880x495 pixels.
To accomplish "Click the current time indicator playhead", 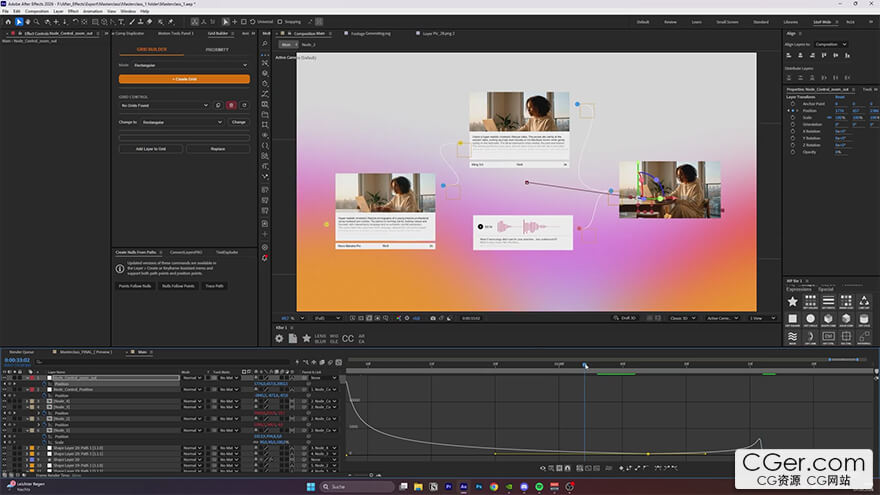I will 584,365.
